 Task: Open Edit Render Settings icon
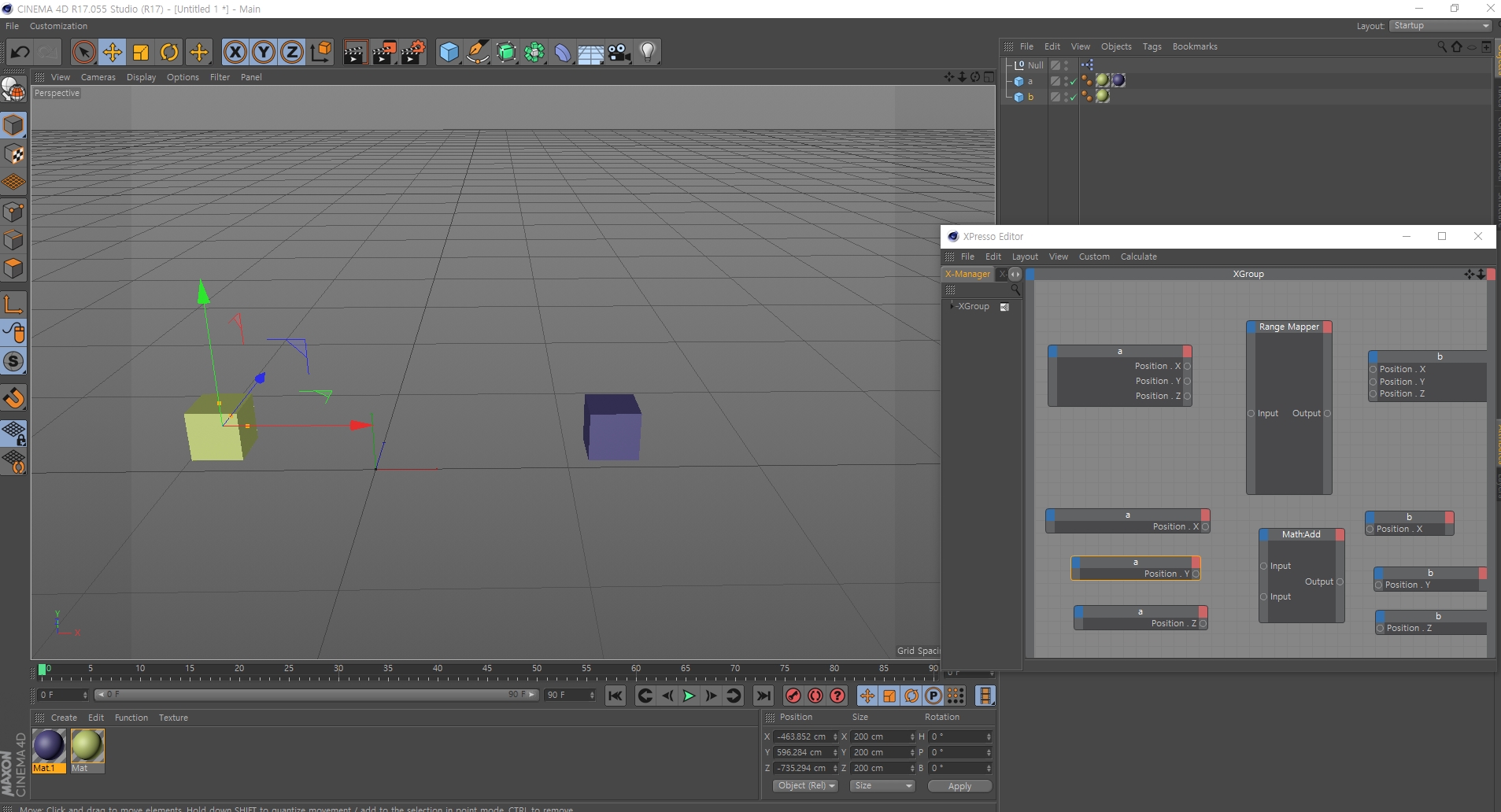click(x=413, y=53)
